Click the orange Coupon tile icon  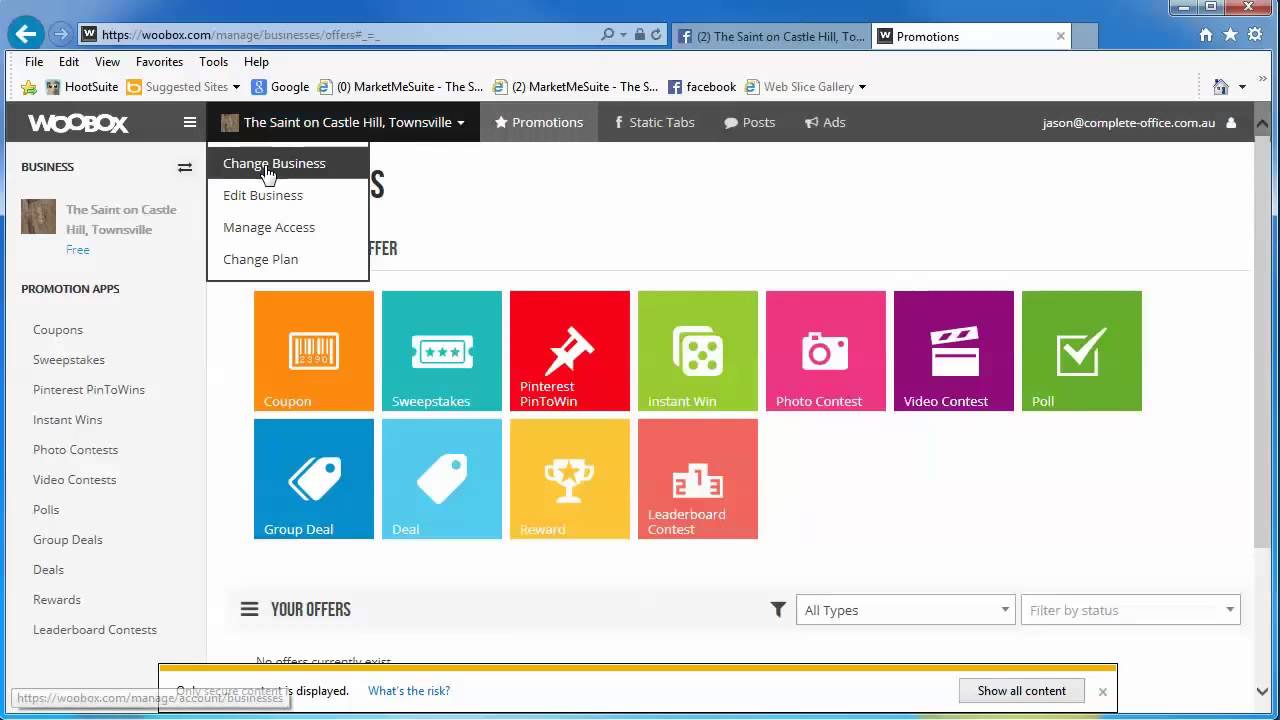[313, 350]
